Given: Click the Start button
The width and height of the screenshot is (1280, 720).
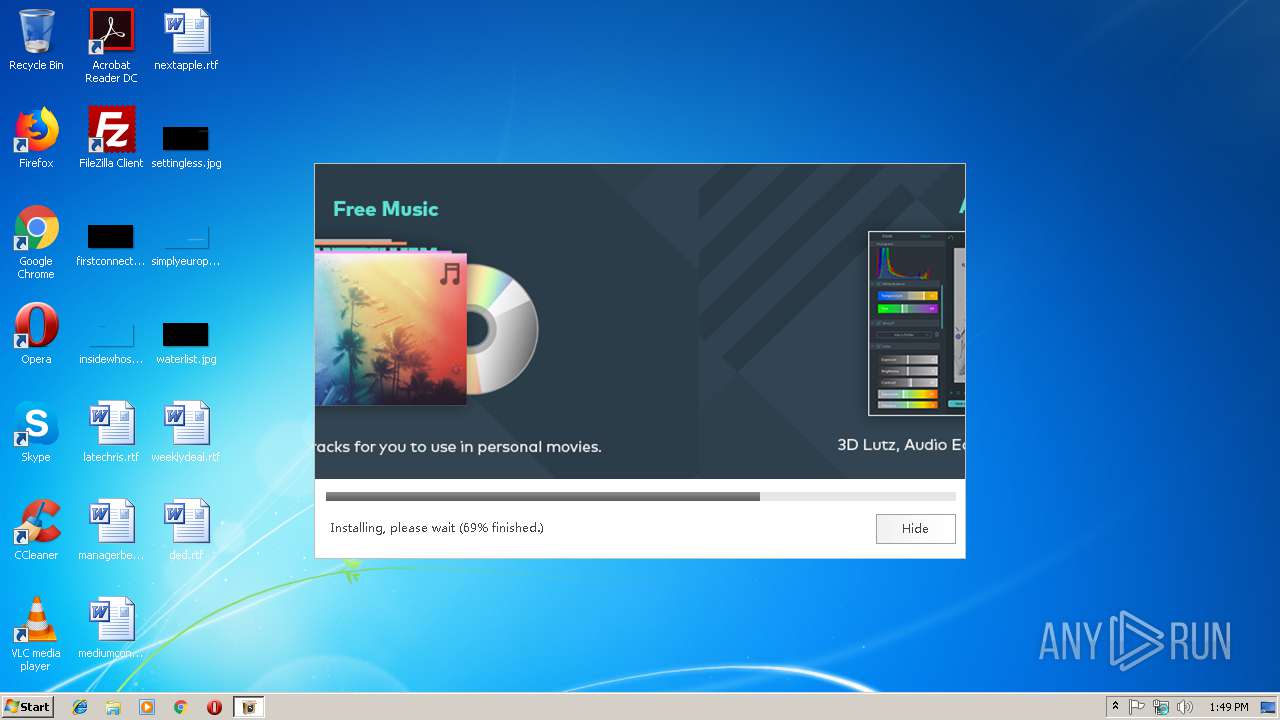Looking at the screenshot, I should (x=27, y=707).
